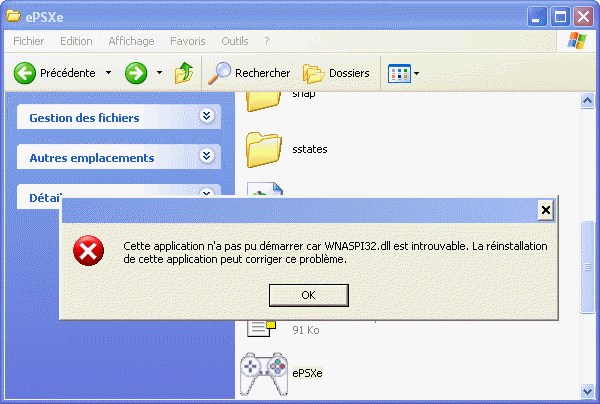Open Rechercher magnifying glass search
Viewport: 600px width, 404px height.
[219, 73]
